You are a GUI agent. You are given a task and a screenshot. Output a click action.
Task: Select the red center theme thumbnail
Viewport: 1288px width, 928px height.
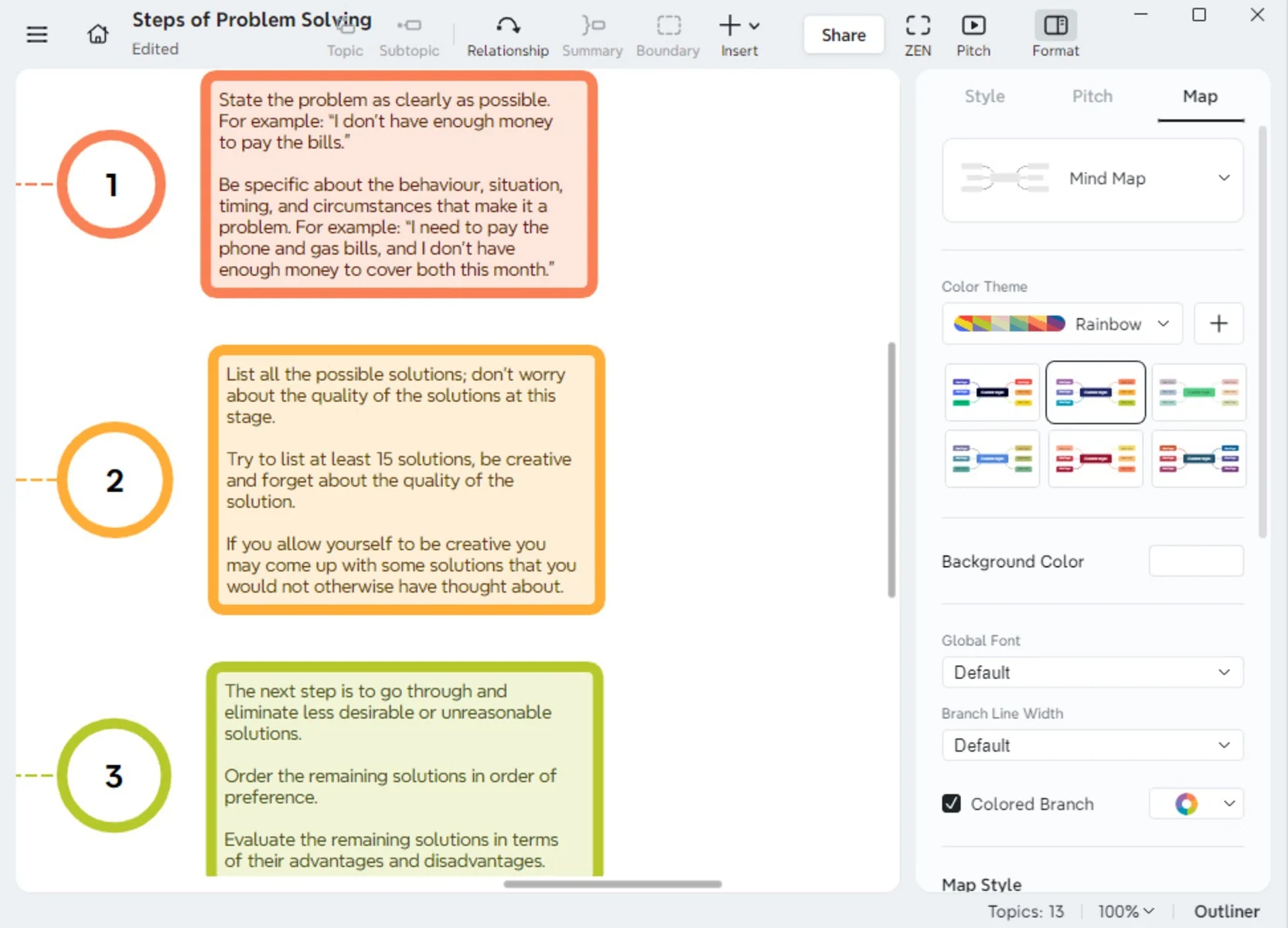[1095, 459]
